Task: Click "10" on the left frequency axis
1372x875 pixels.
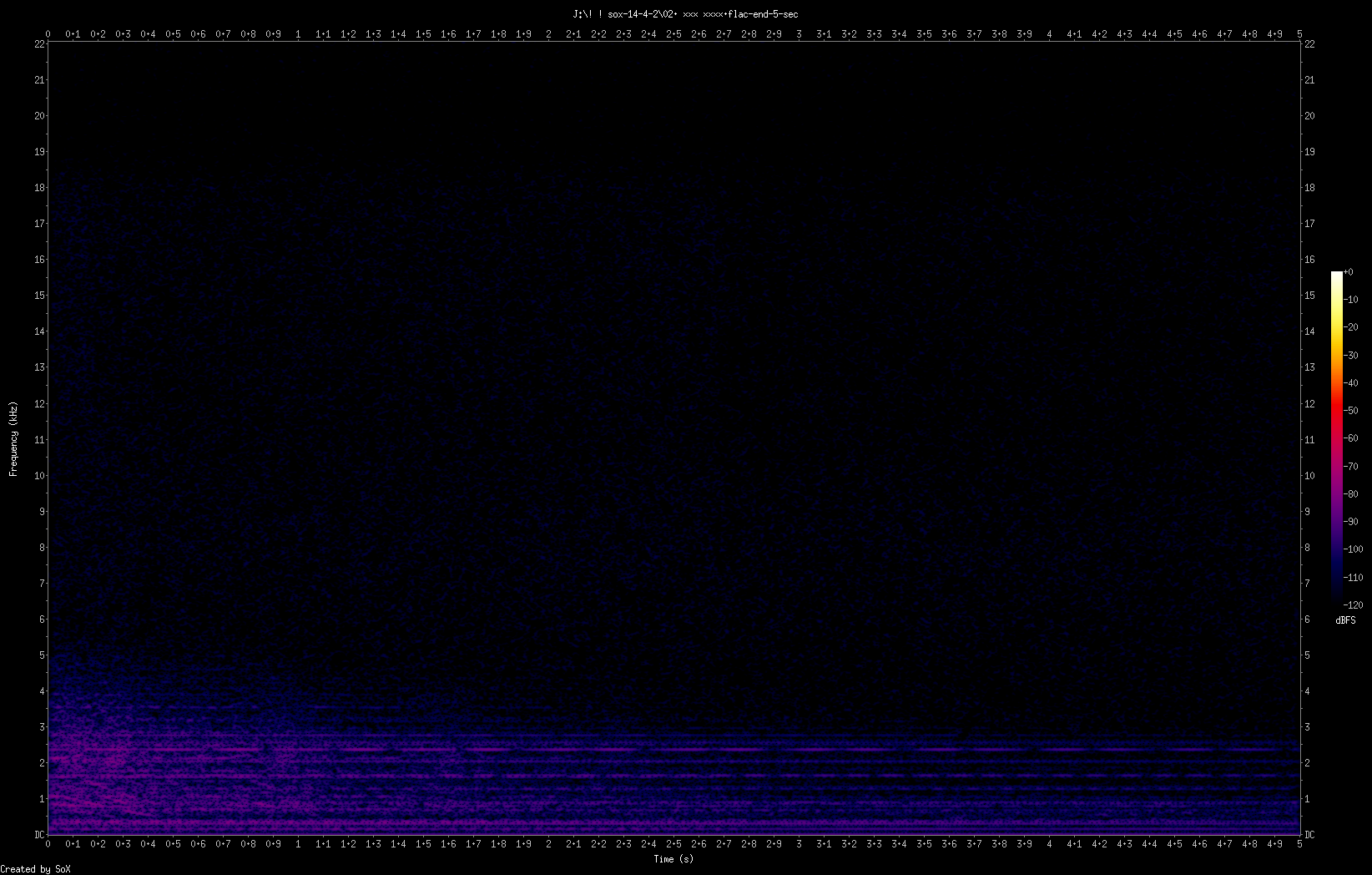Action: coord(39,476)
